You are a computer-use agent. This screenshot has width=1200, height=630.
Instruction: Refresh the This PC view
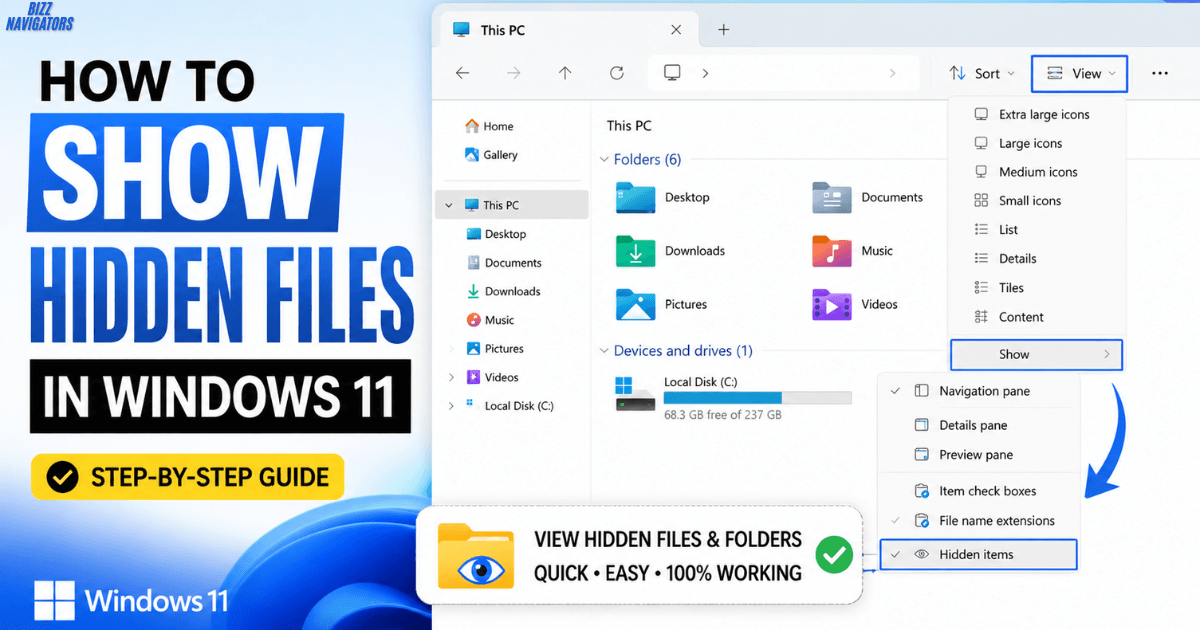pyautogui.click(x=617, y=73)
